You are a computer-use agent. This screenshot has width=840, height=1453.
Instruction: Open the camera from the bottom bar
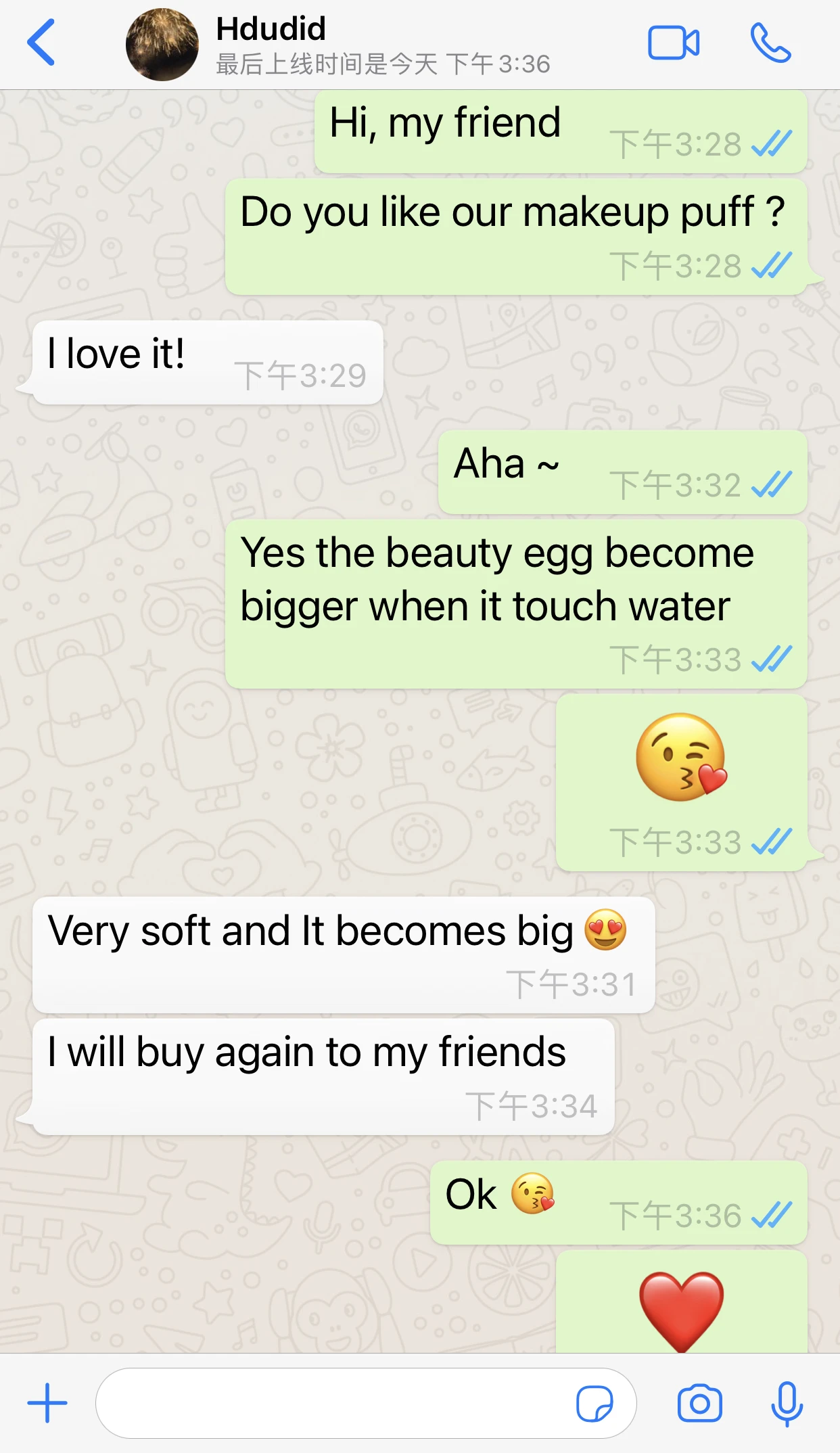700,1404
